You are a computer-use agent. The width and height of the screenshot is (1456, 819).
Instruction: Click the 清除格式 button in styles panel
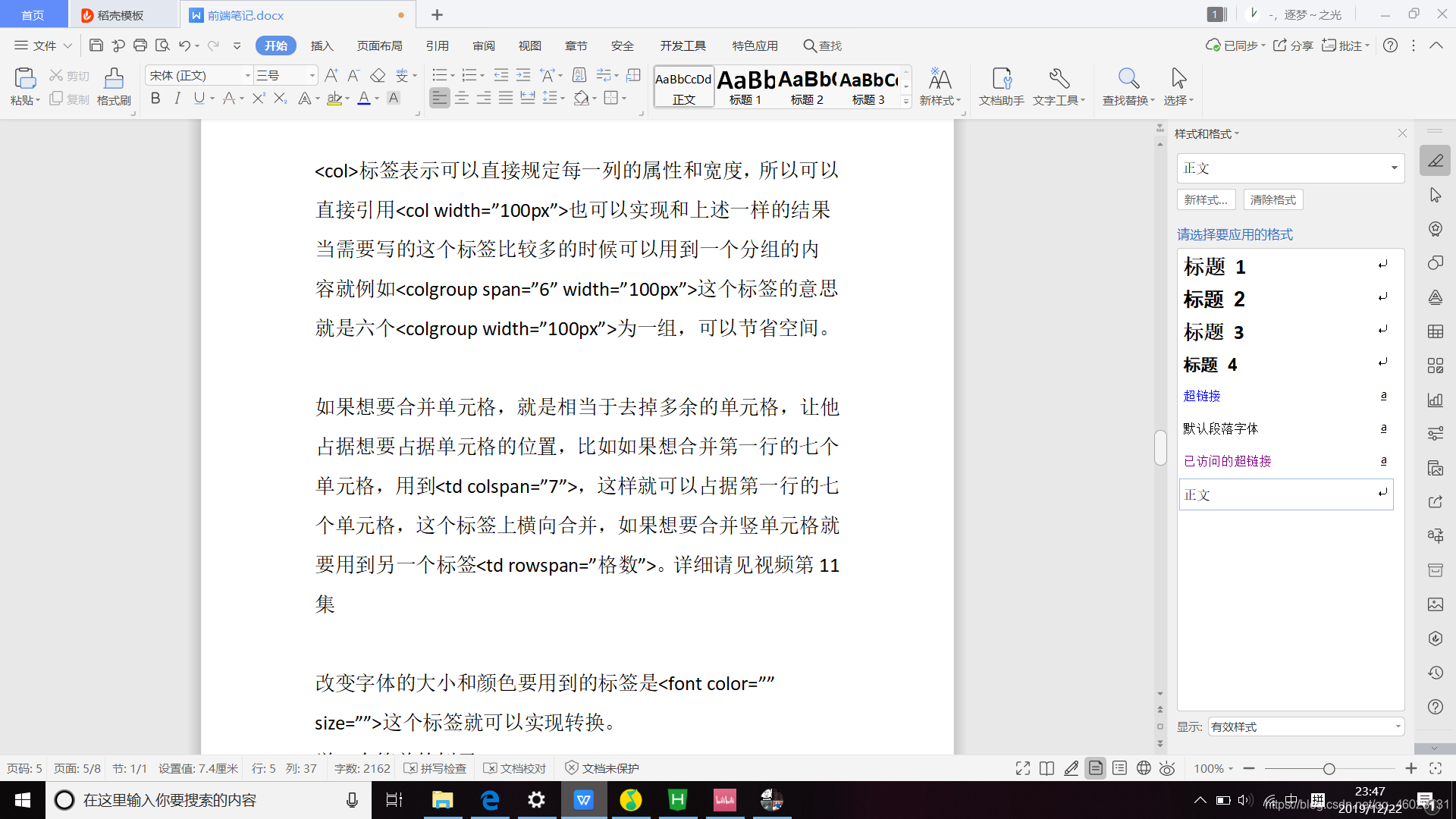pyautogui.click(x=1272, y=199)
